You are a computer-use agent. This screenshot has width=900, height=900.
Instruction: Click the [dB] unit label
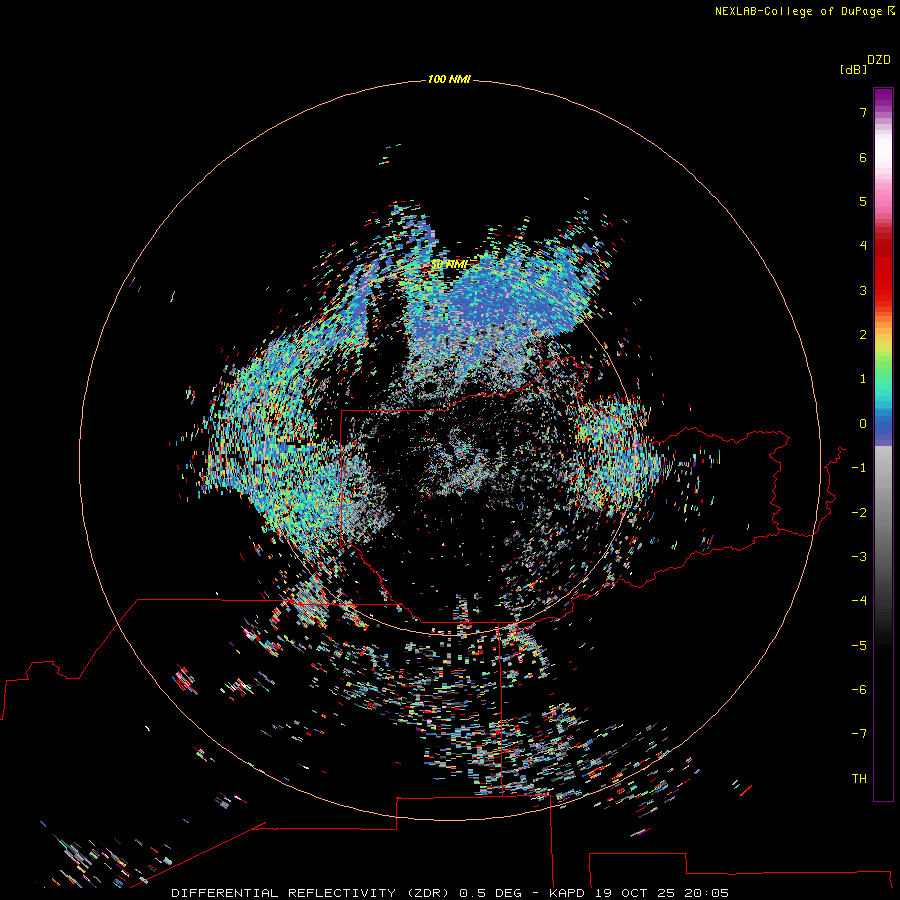(x=854, y=69)
